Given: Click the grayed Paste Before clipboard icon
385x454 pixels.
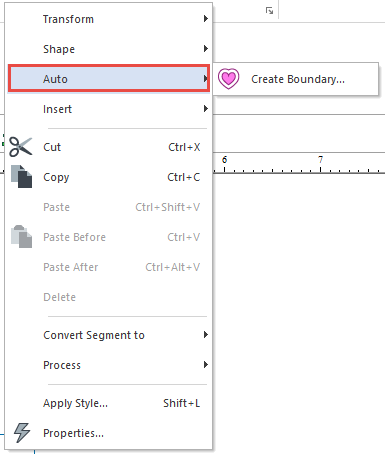Looking at the screenshot, I should (x=21, y=237).
